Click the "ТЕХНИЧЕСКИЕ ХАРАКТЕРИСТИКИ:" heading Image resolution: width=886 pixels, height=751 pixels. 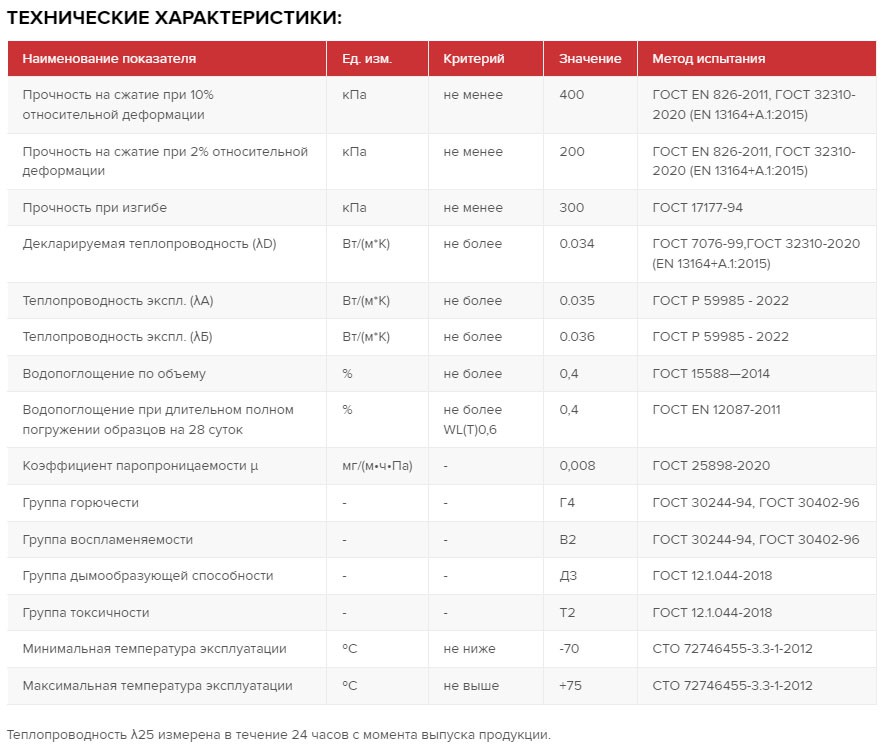tap(174, 18)
